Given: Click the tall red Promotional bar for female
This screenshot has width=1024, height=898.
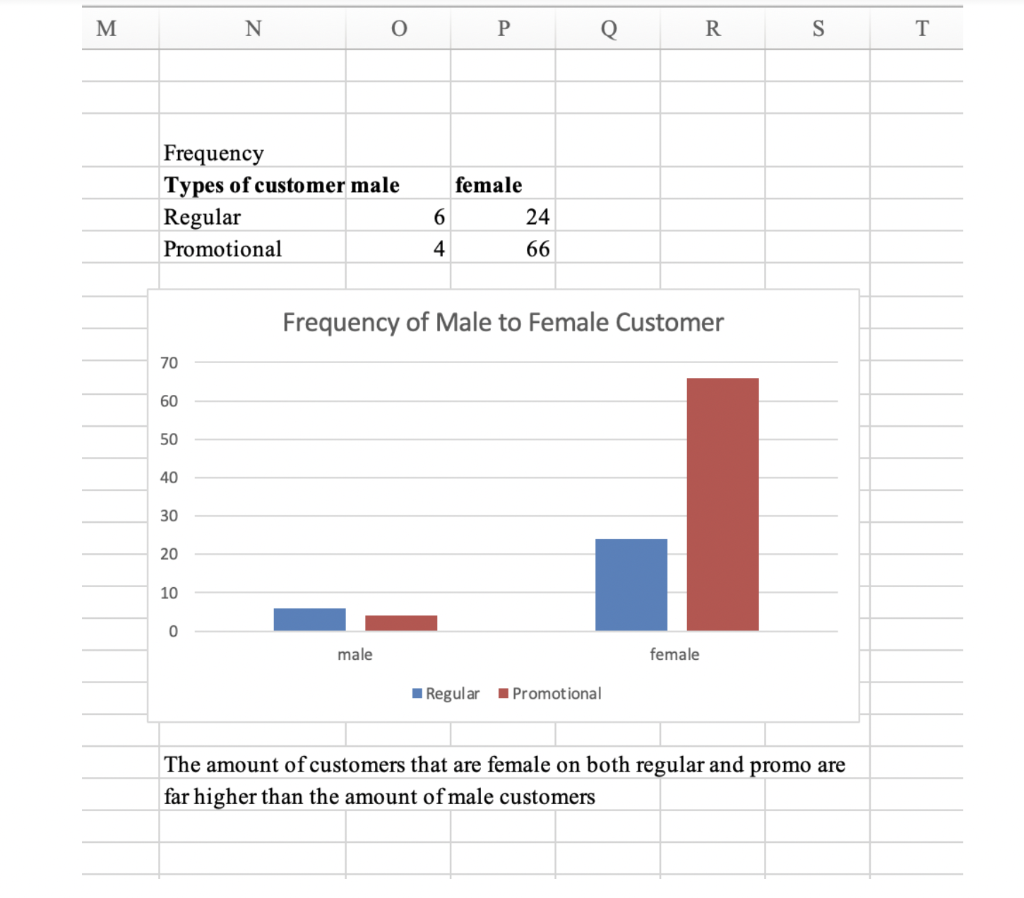Looking at the screenshot, I should tap(722, 500).
